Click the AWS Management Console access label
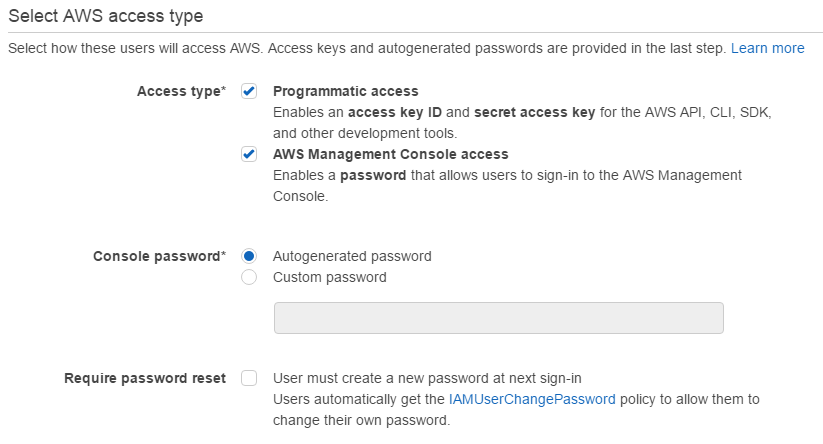Viewport: 823px width, 444px height. [x=391, y=154]
